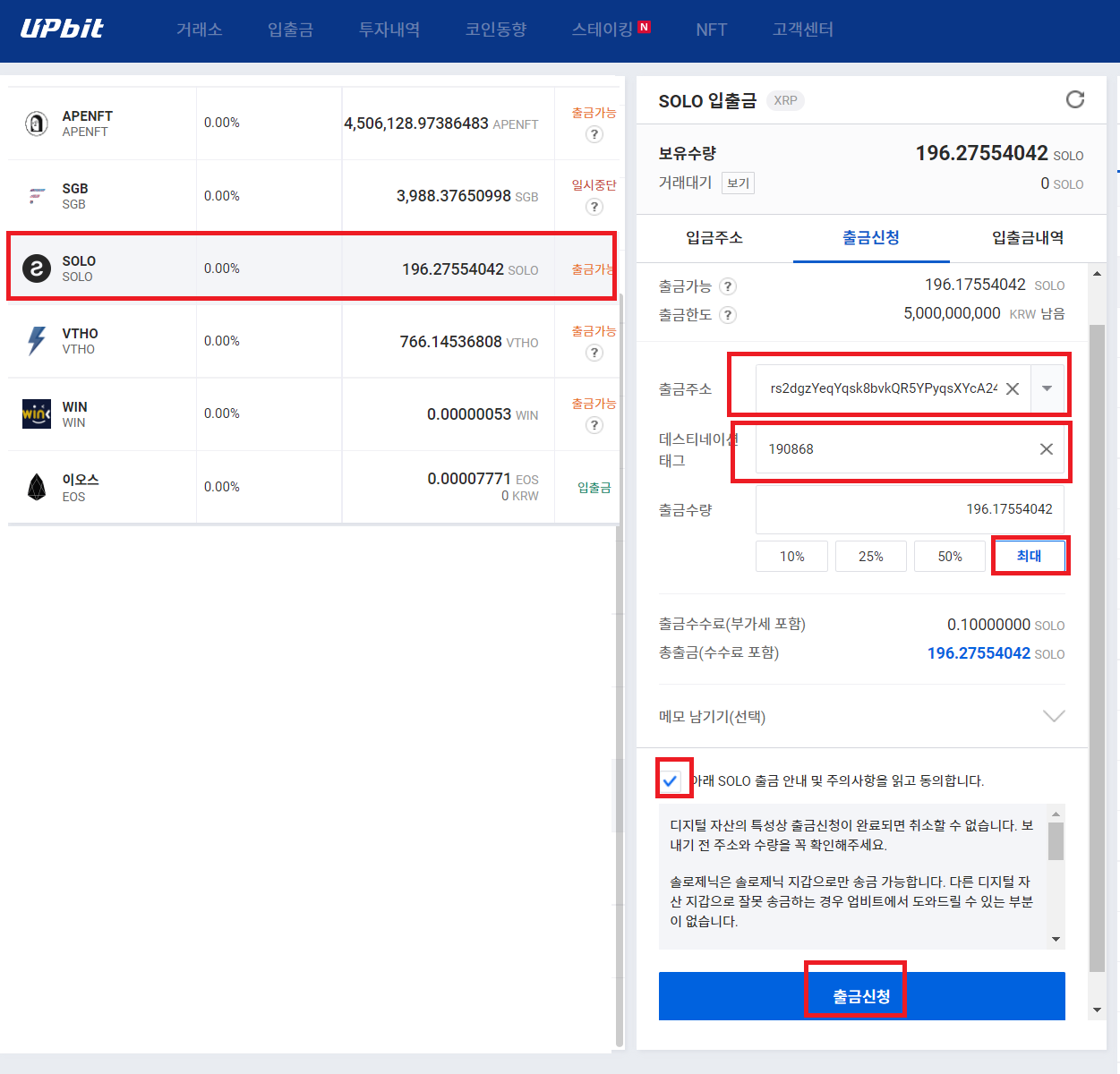The width and height of the screenshot is (1120, 1074).
Task: Set withdrawal amount to 10%
Action: (x=791, y=556)
